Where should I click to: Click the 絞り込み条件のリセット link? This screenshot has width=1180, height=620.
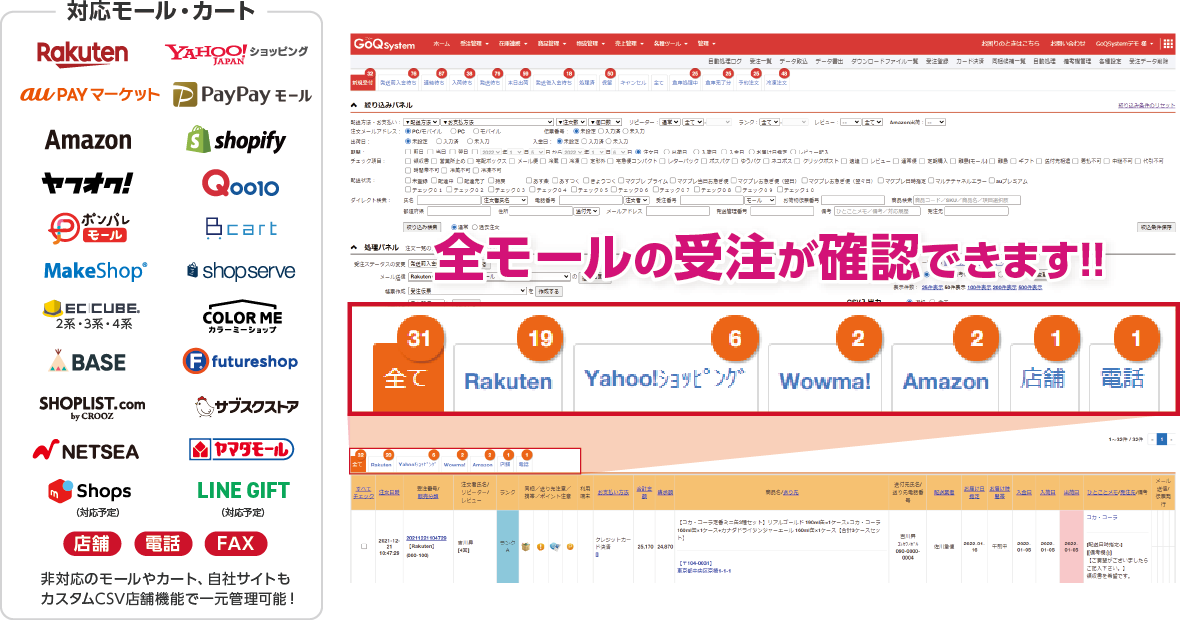[x=1145, y=105]
